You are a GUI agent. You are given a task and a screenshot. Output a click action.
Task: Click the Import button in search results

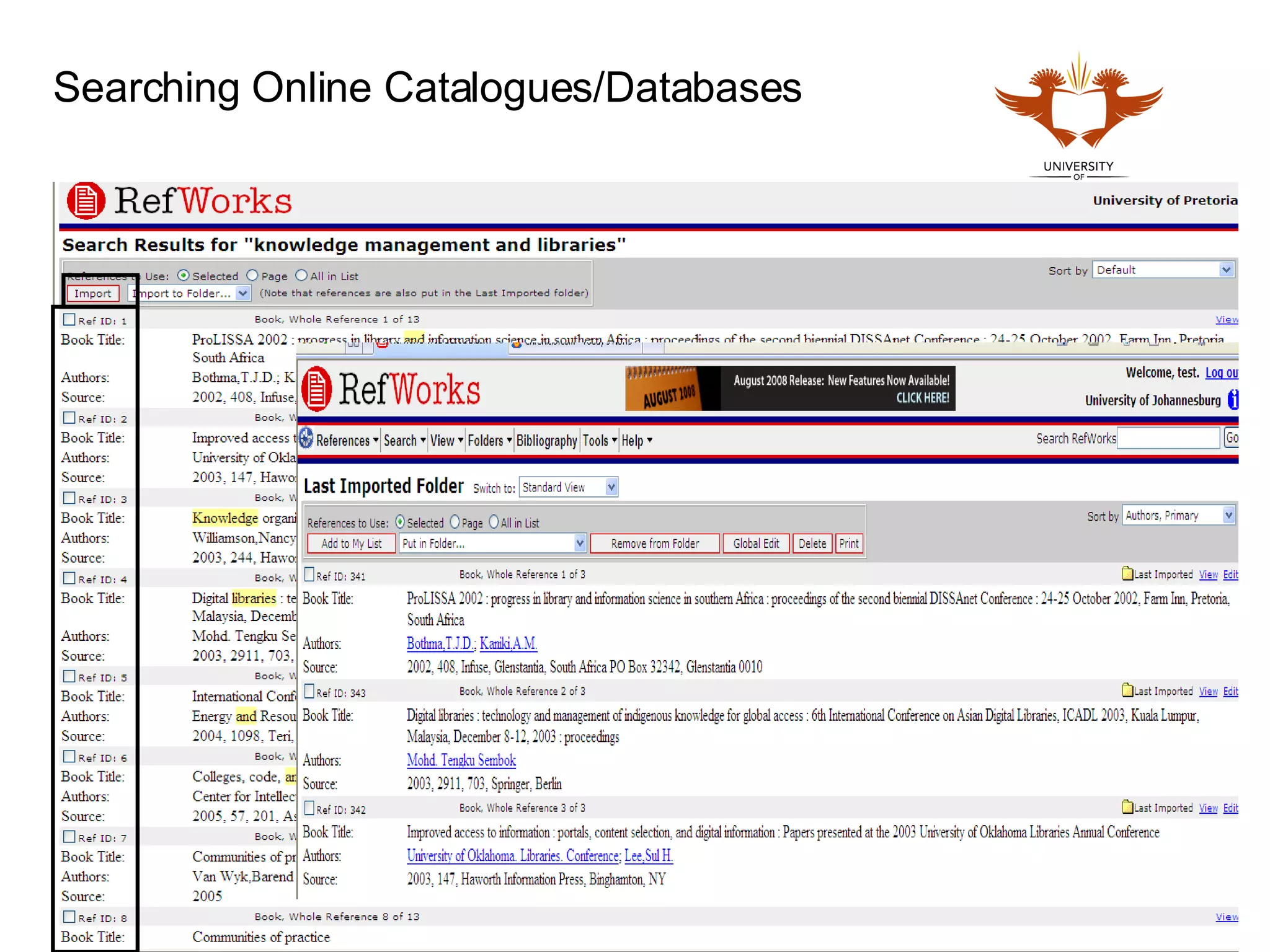click(x=93, y=293)
